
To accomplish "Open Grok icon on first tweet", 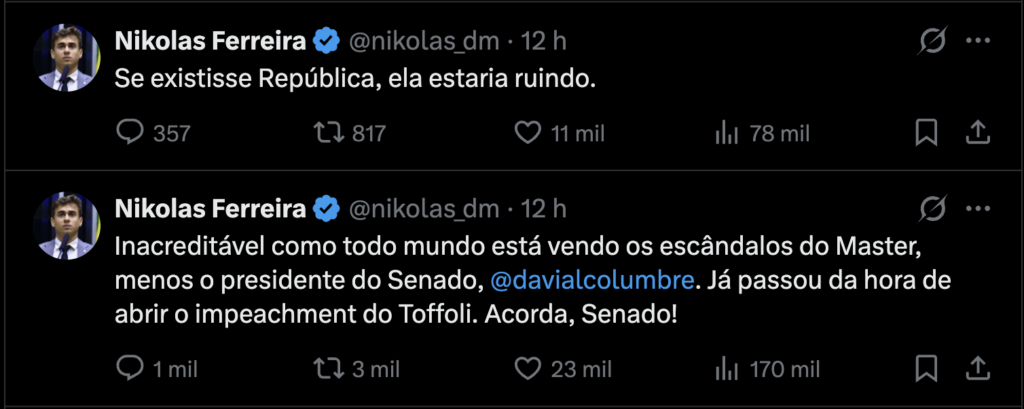I will [x=934, y=41].
